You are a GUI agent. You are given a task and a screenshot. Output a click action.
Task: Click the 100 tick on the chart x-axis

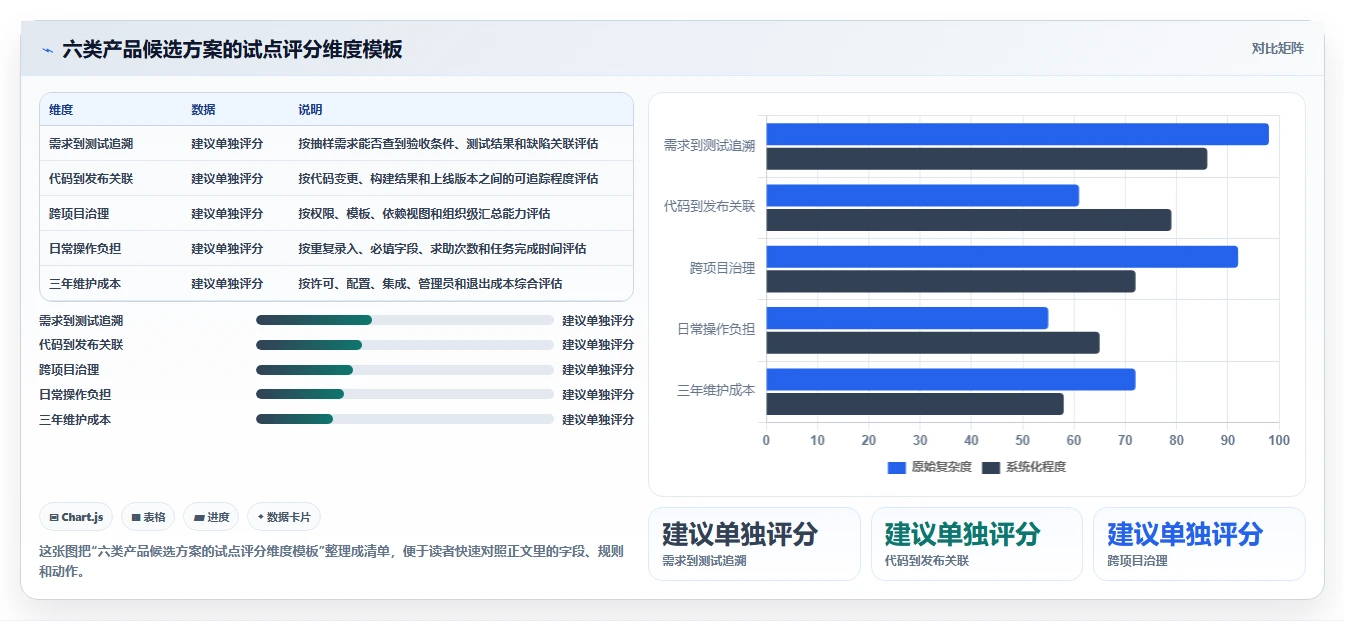pos(1279,440)
